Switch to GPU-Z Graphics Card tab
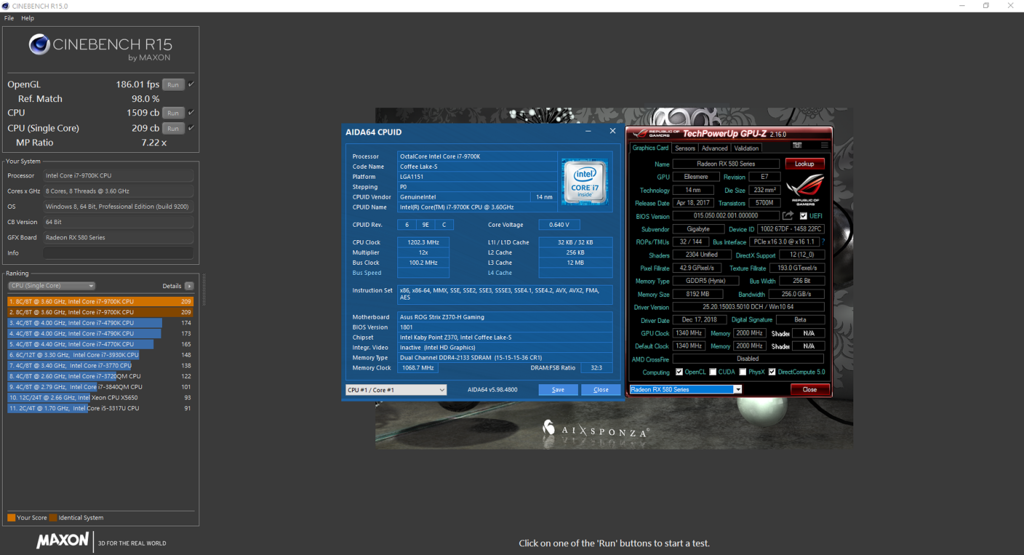 (650, 148)
